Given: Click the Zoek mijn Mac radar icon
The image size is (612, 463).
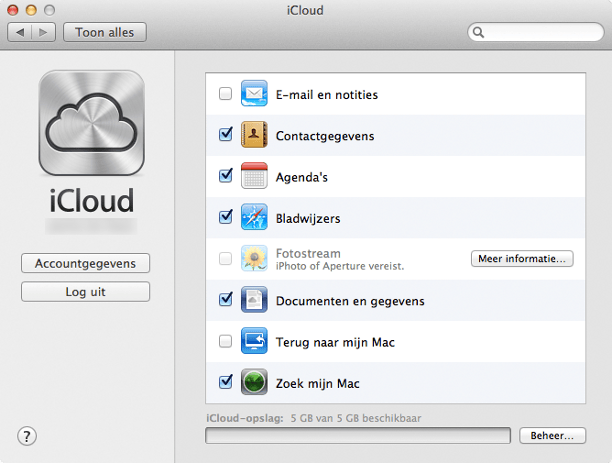Looking at the screenshot, I should pyautogui.click(x=254, y=382).
